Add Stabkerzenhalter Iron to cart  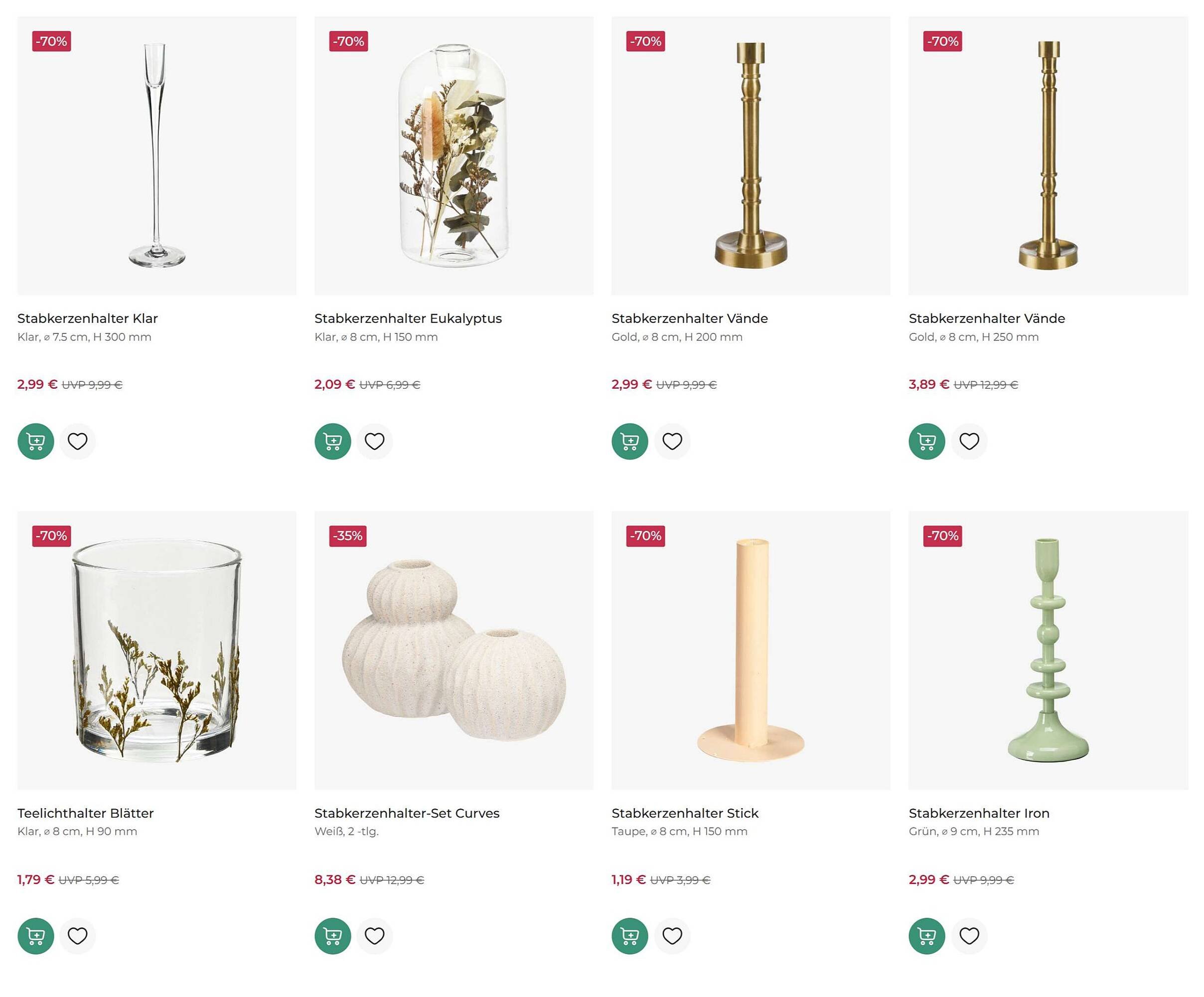[x=926, y=936]
